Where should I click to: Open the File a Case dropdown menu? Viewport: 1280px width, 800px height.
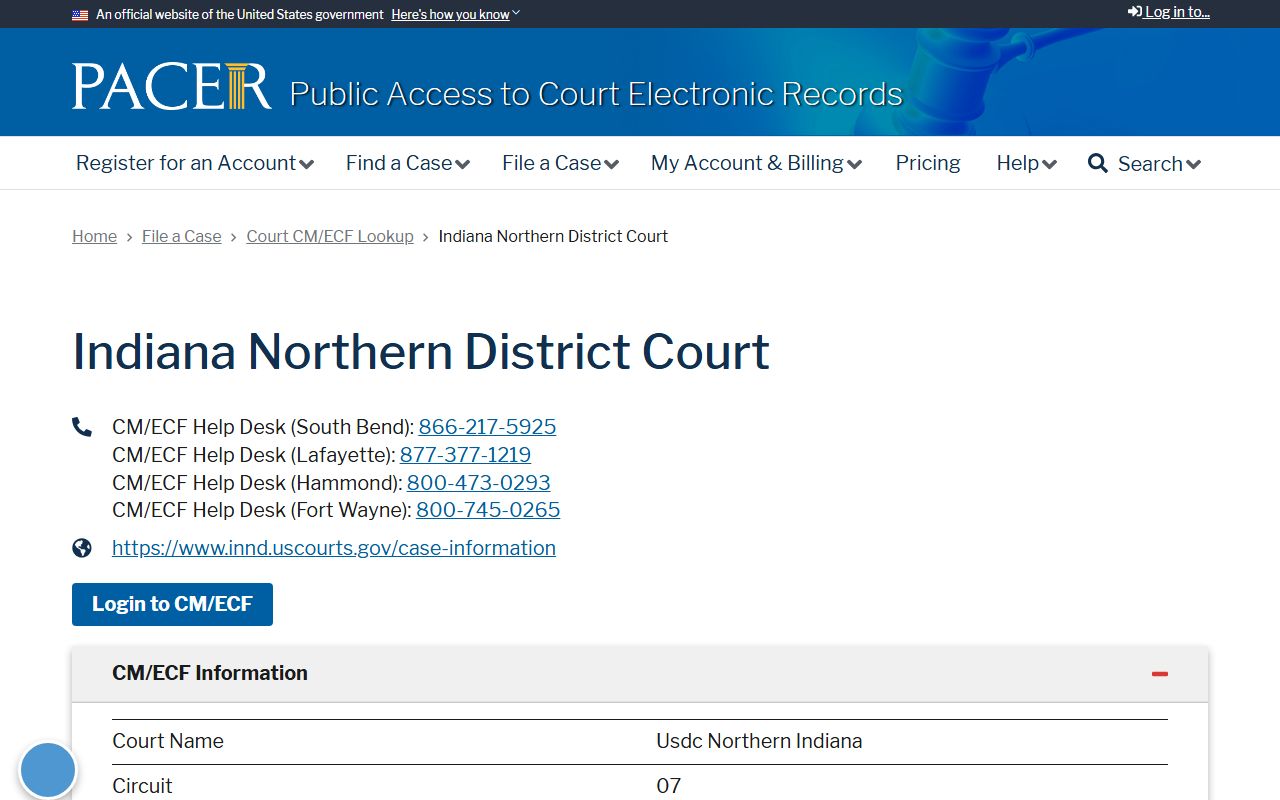click(561, 163)
